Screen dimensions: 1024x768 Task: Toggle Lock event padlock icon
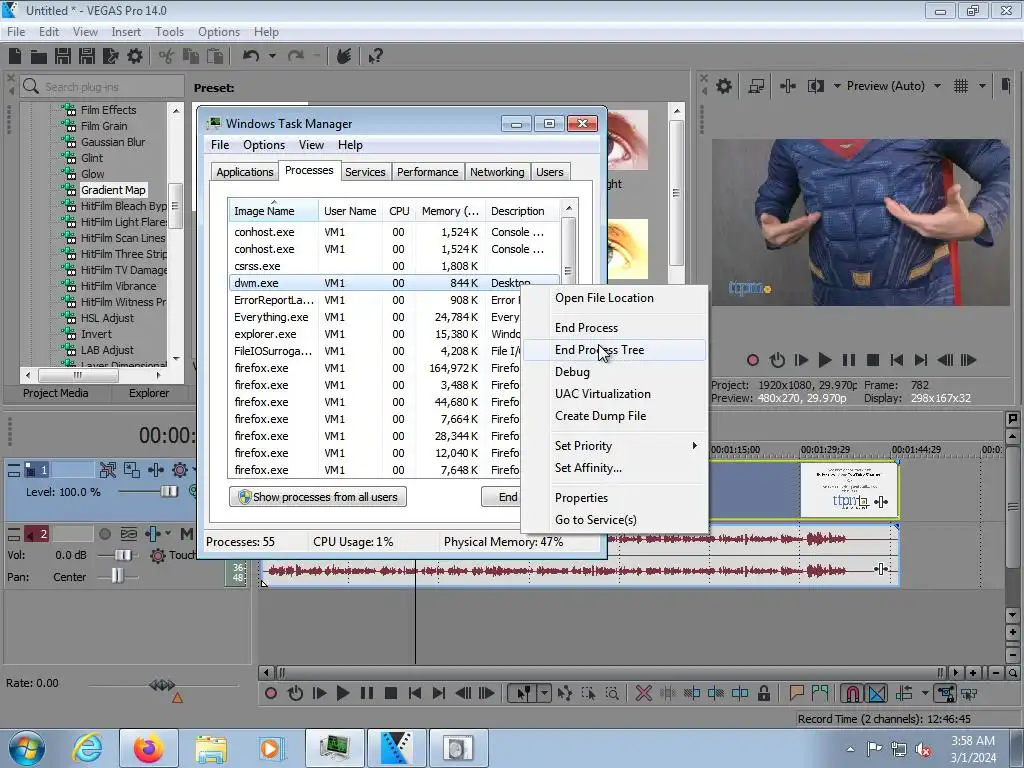pyautogui.click(x=763, y=693)
